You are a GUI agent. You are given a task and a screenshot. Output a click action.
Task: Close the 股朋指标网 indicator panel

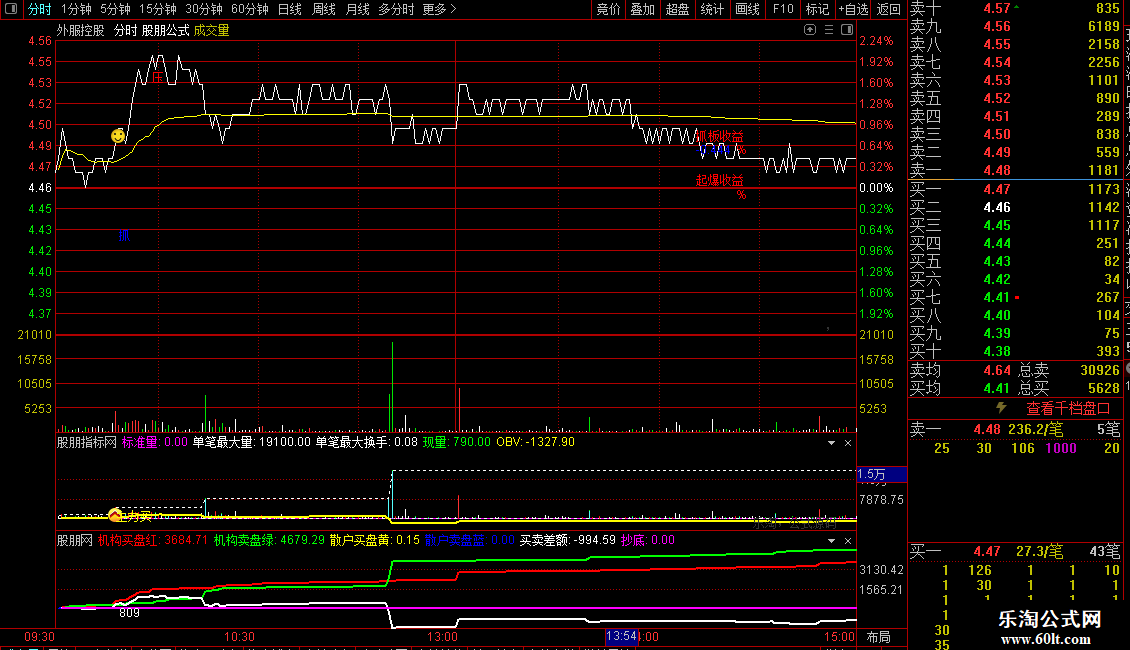tap(848, 442)
